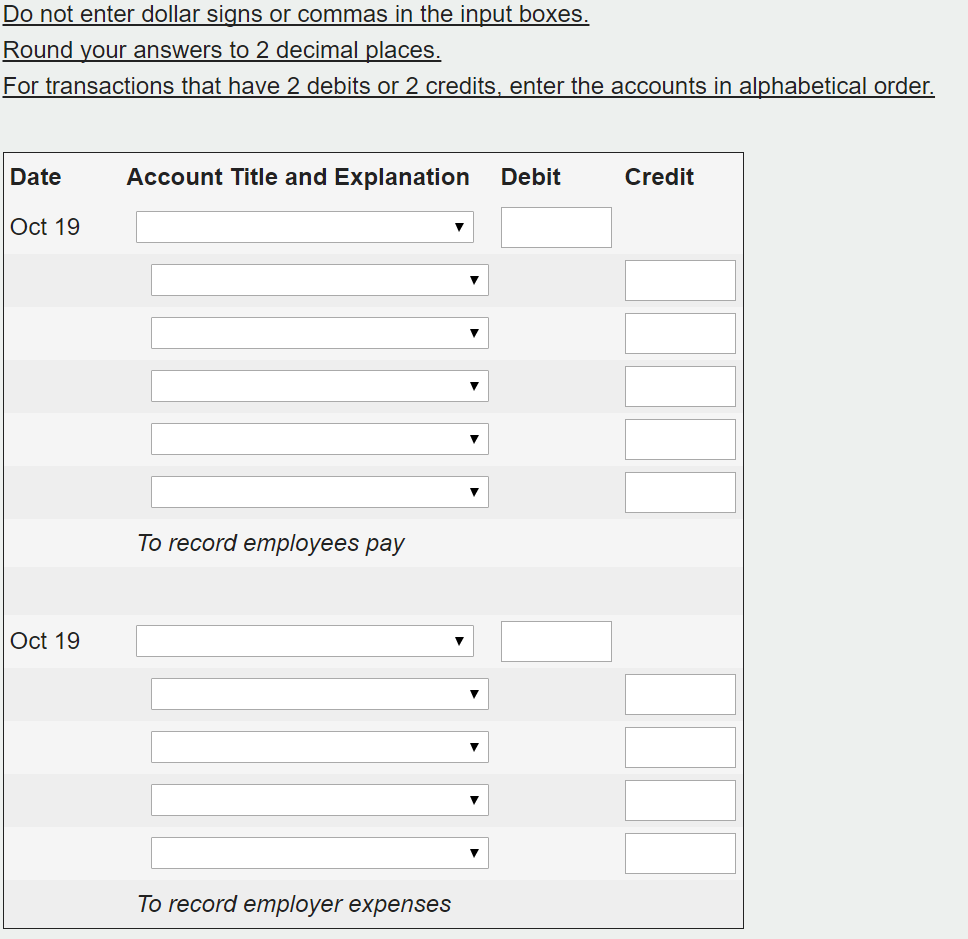The image size is (968, 939).
Task: Click the last Credit box above employees pay explanation
Action: (x=679, y=491)
